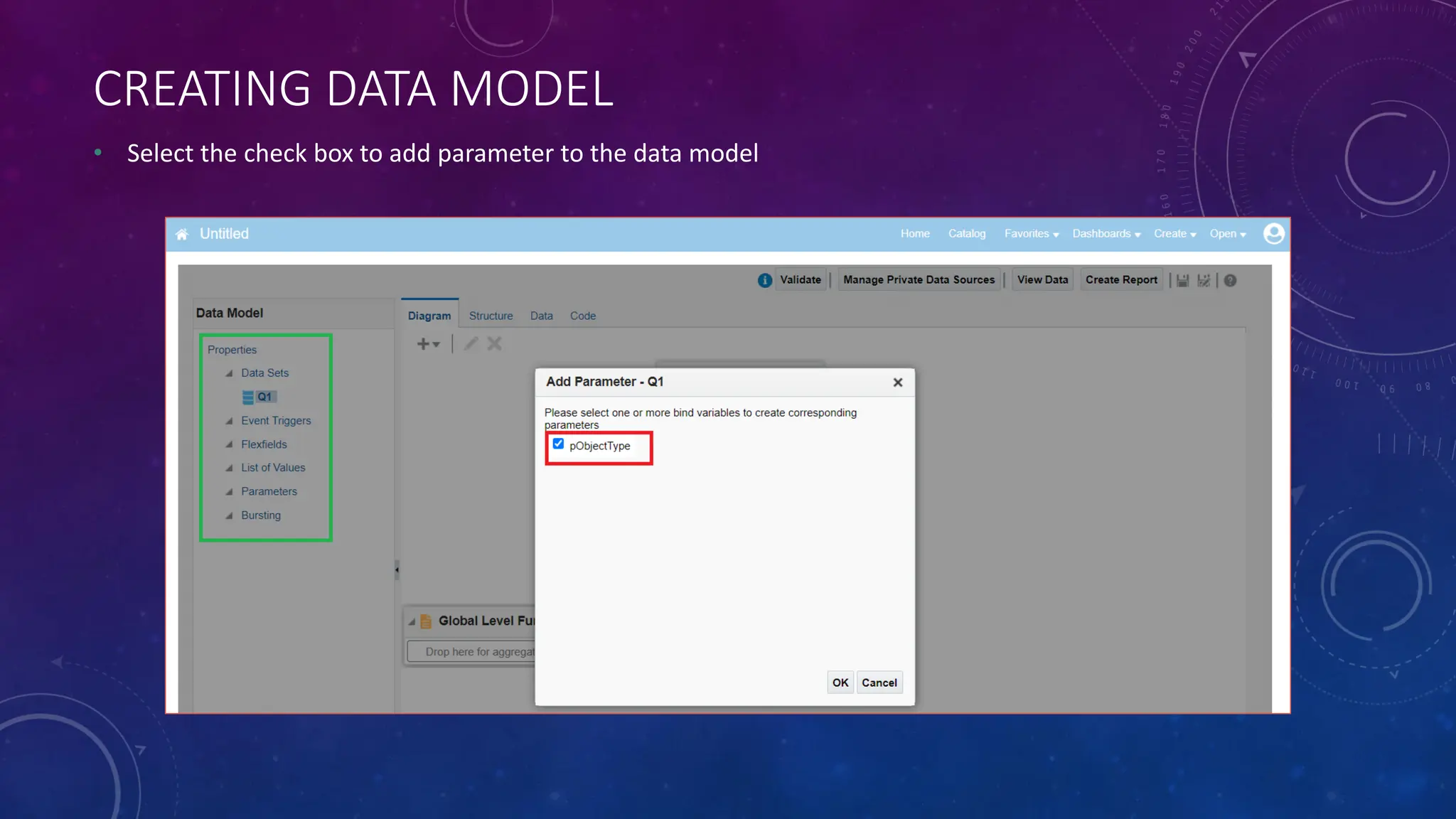Click the Drop here for aggregate function field
Image resolution: width=1456 pixels, height=819 pixels.
[x=471, y=652]
